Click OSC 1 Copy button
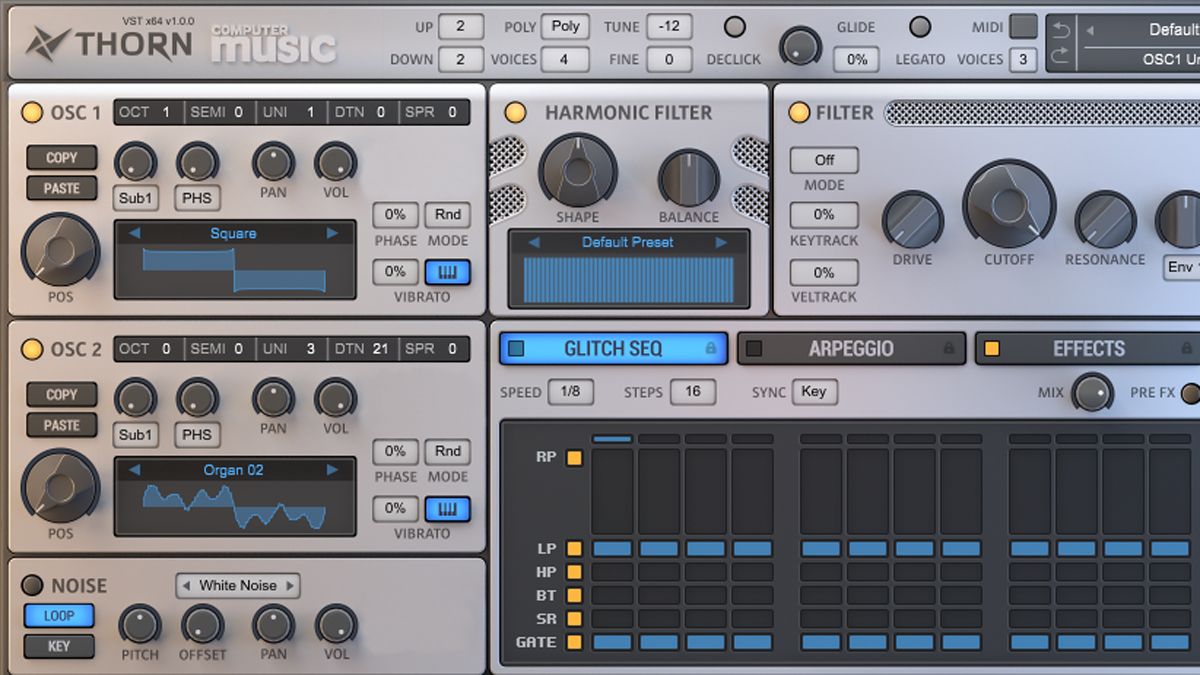 [x=62, y=158]
